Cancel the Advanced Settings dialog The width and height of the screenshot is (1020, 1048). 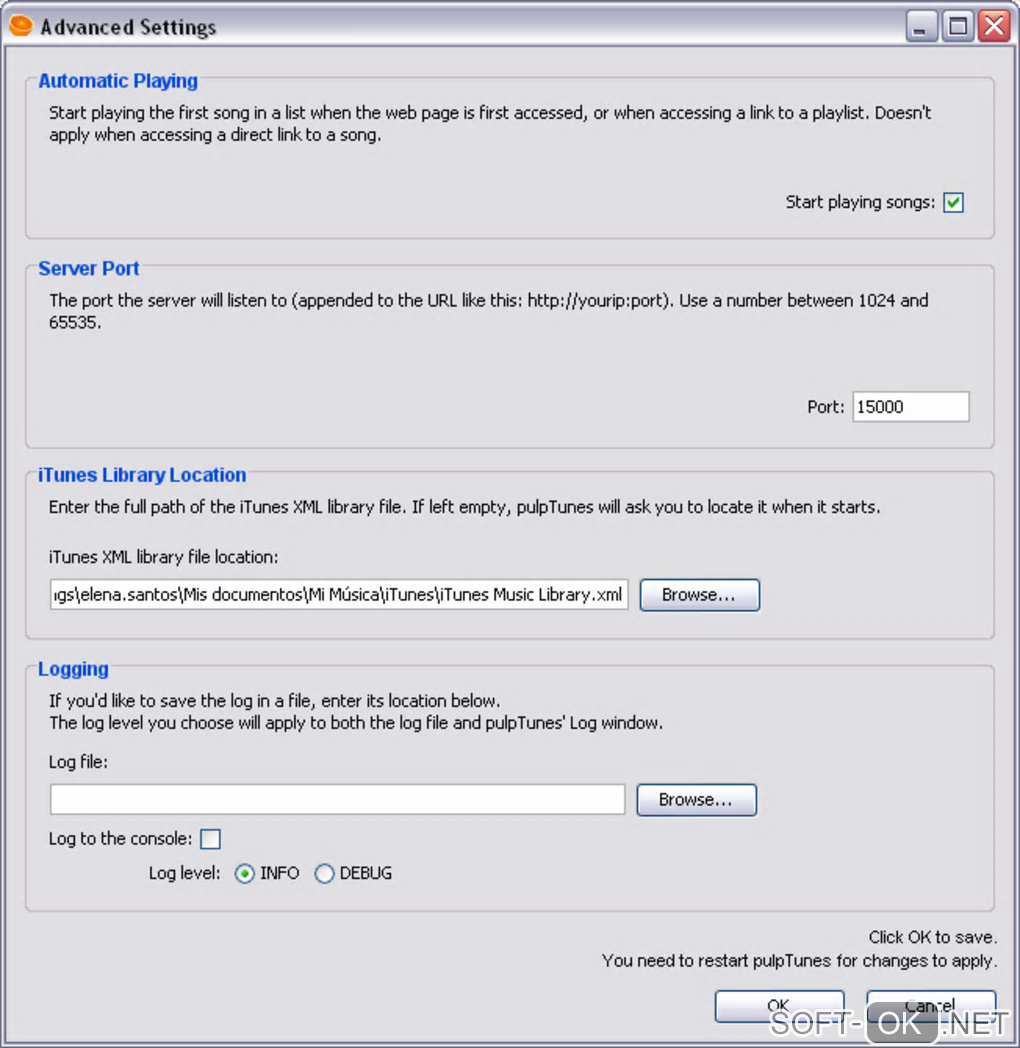pos(931,1006)
